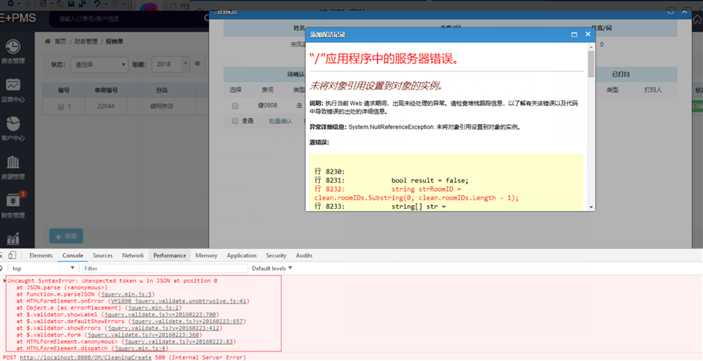
Task: Maximize the server error dialog
Action: (x=574, y=35)
